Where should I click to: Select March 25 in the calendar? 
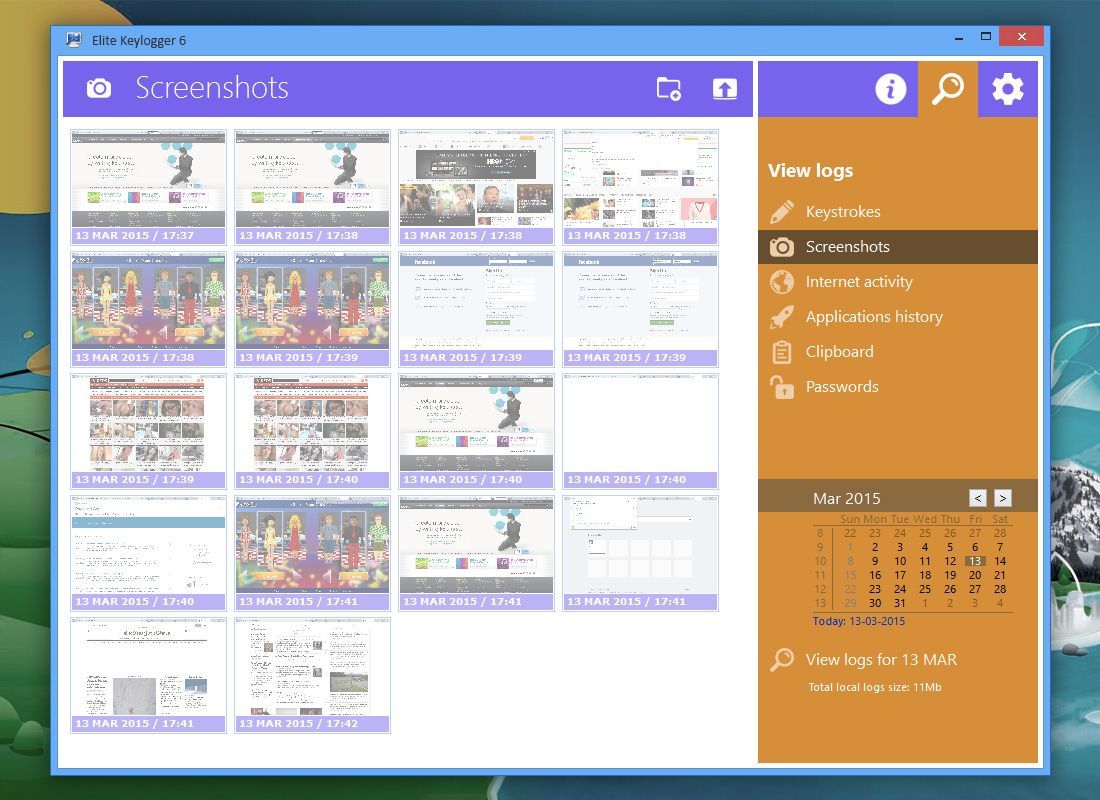[x=925, y=589]
